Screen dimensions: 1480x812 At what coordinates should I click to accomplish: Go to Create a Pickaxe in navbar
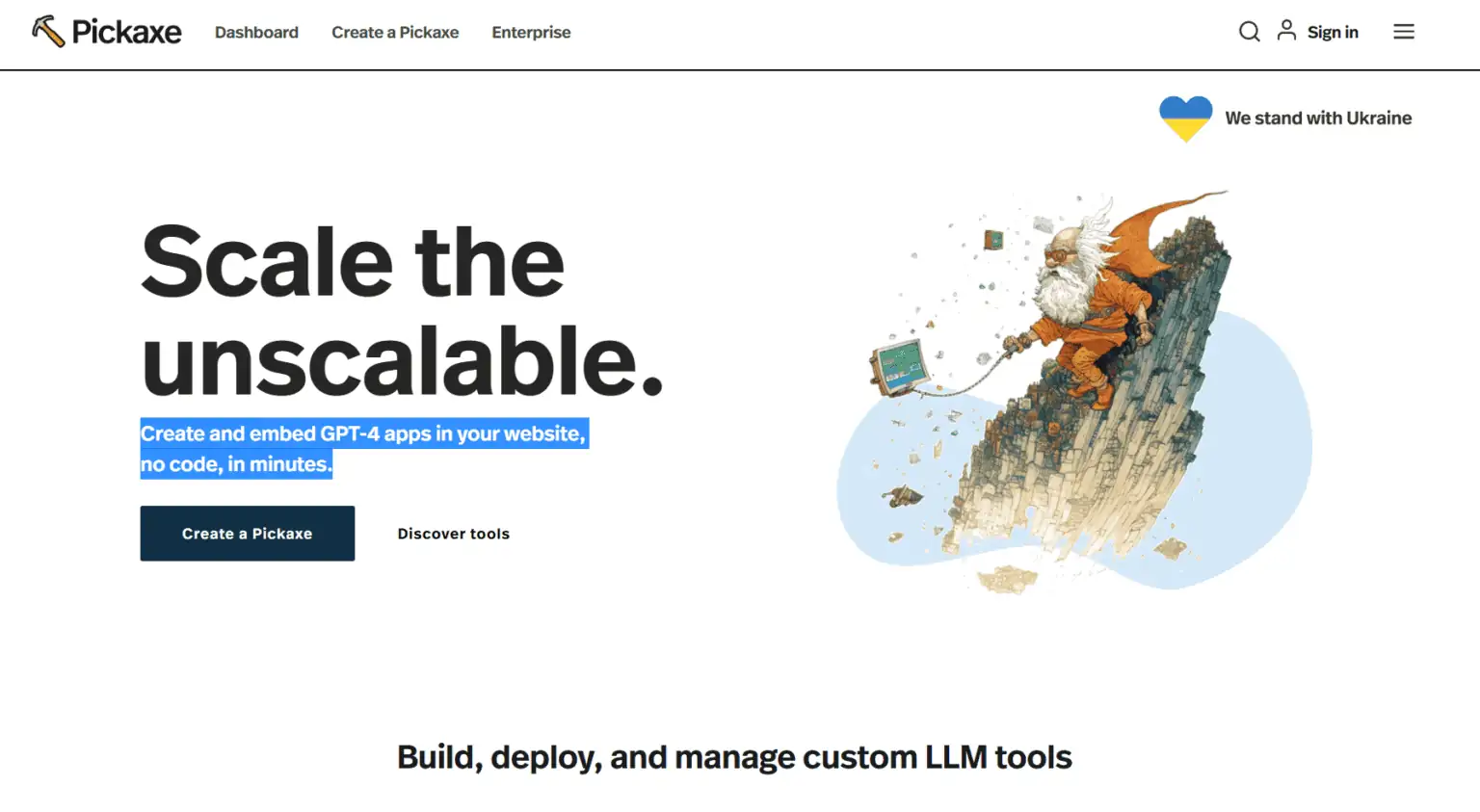click(395, 33)
